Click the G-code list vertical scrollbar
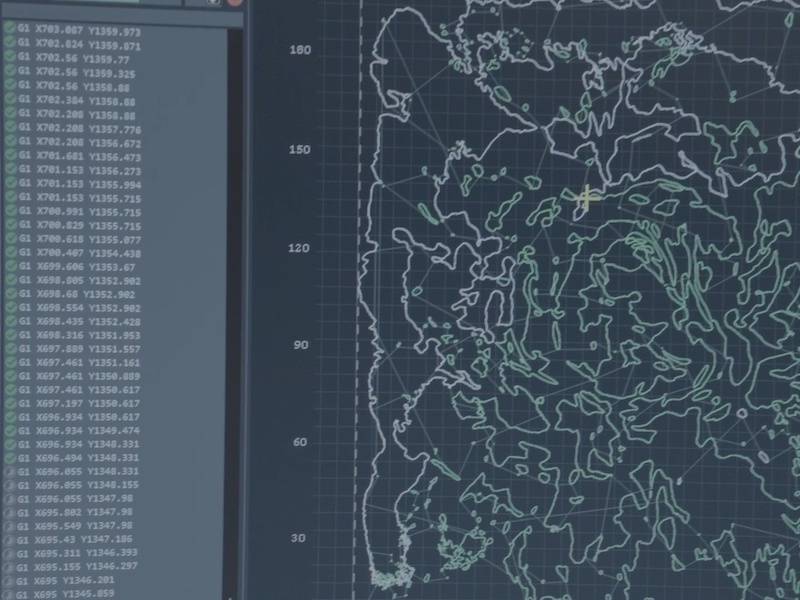Screen dimensions: 800x600 [x=237, y=300]
